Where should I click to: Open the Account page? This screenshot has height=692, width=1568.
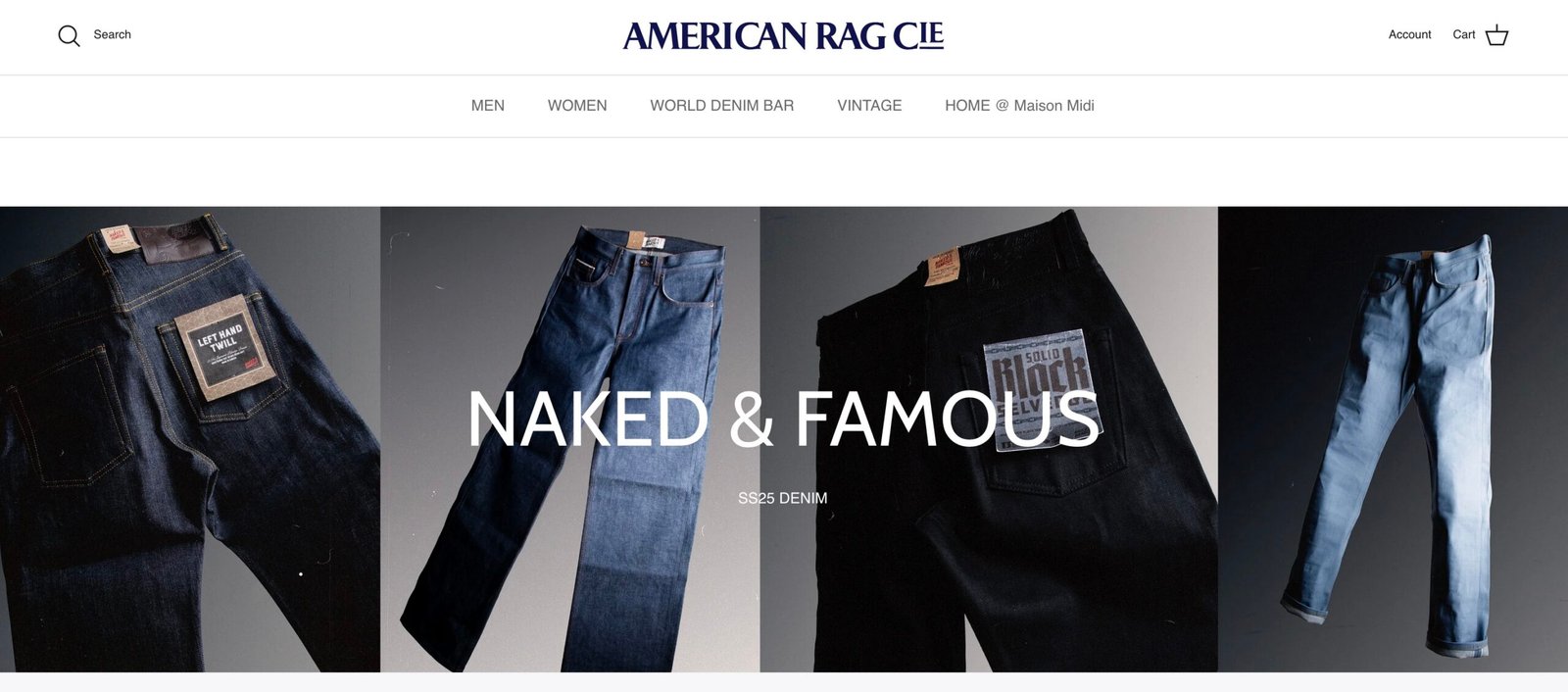click(x=1409, y=34)
